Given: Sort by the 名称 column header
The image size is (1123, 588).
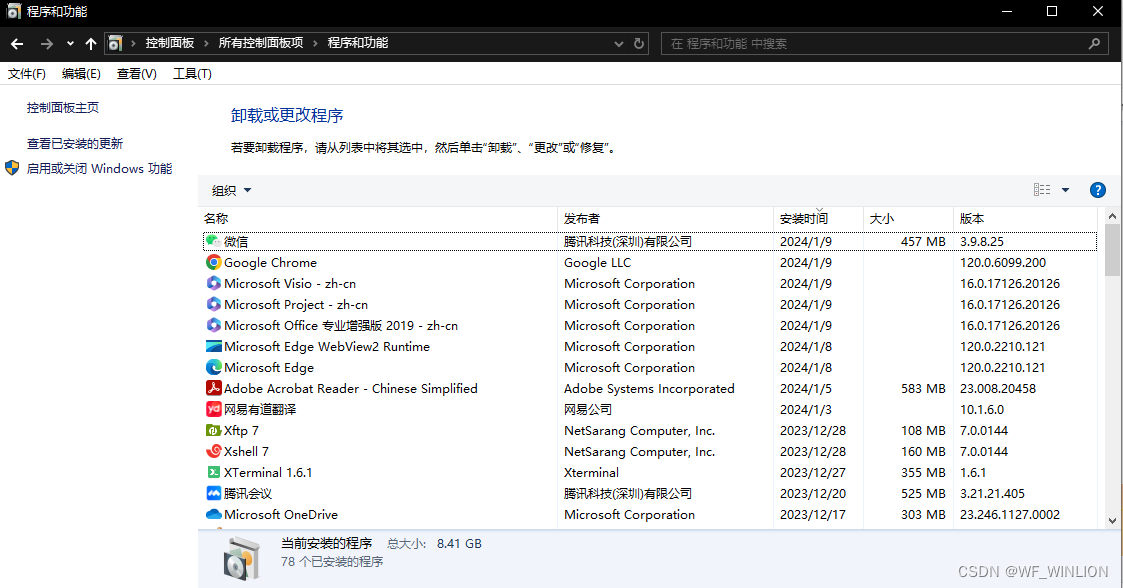Looking at the screenshot, I should 377,218.
